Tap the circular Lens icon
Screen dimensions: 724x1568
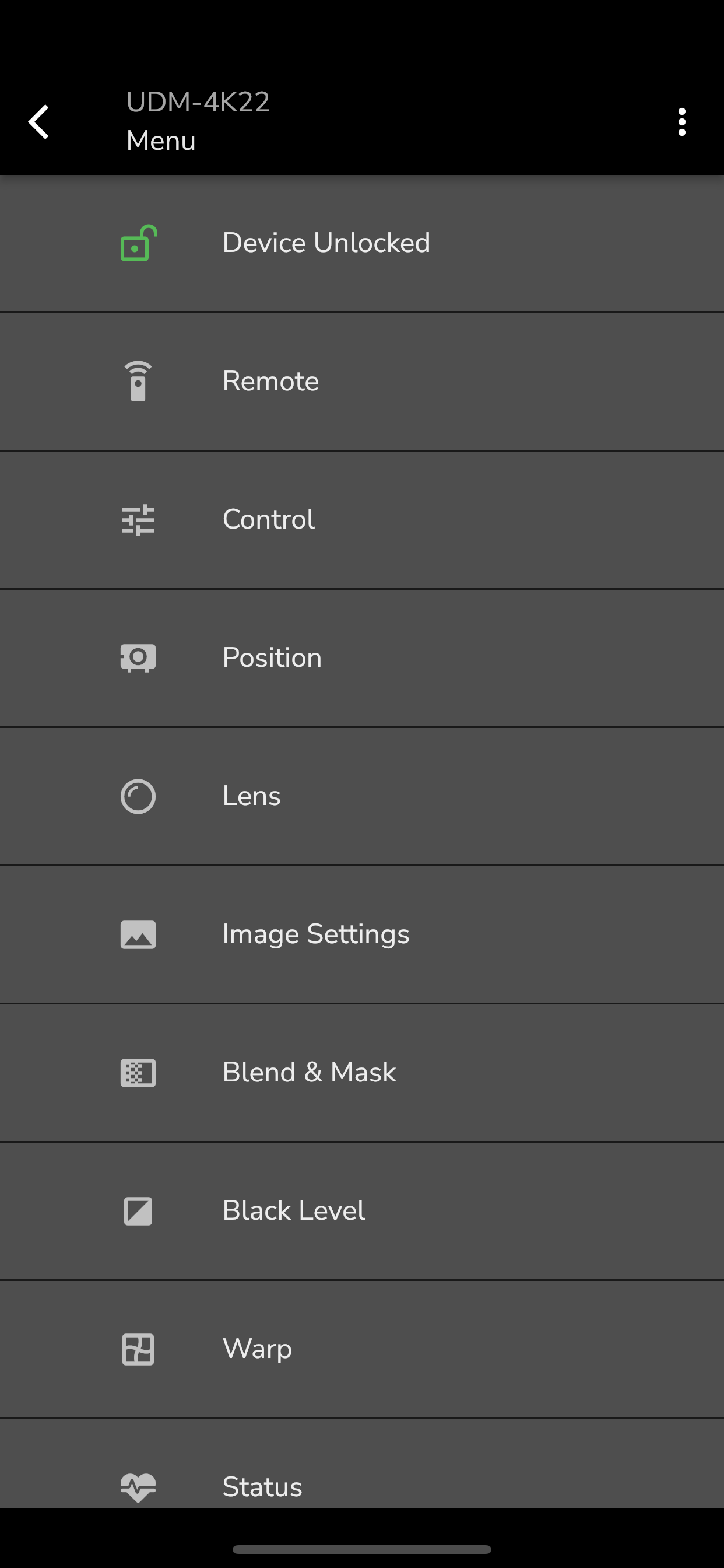[138, 796]
